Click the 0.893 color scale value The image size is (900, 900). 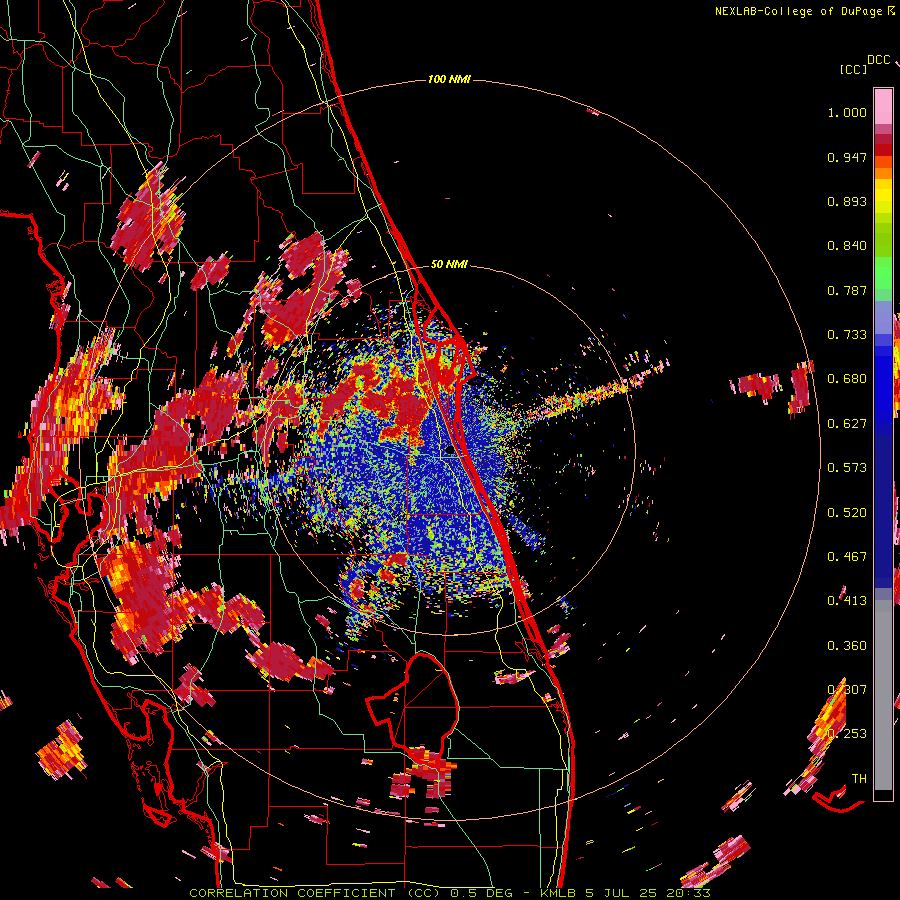click(847, 201)
